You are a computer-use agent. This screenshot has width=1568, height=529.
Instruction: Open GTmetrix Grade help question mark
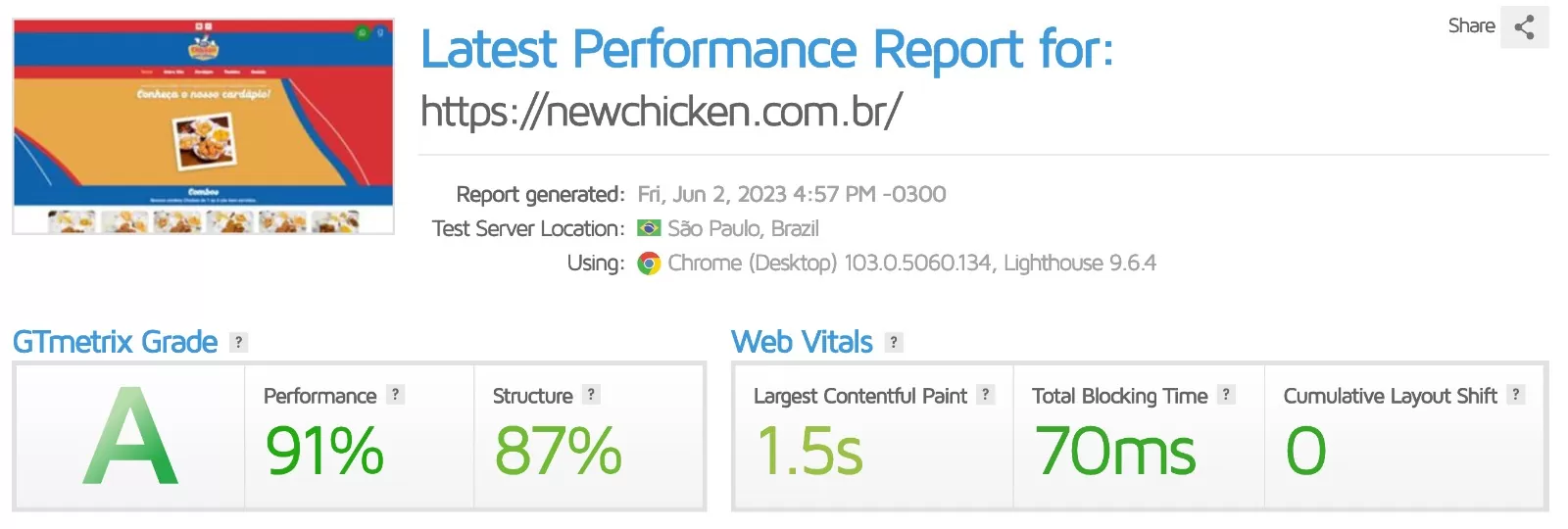(238, 342)
